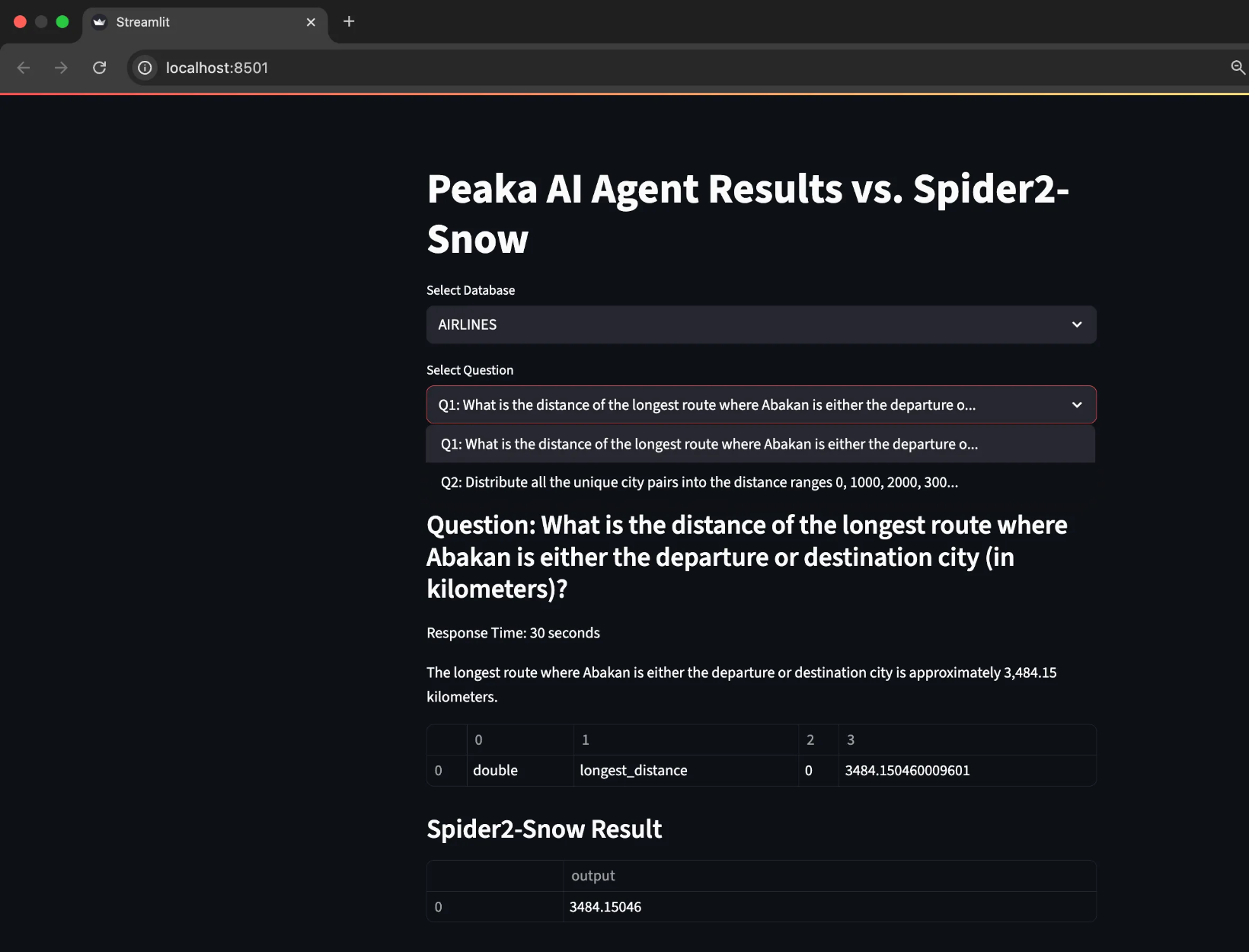
Task: Open a new tab with the plus icon
Action: pos(349,21)
